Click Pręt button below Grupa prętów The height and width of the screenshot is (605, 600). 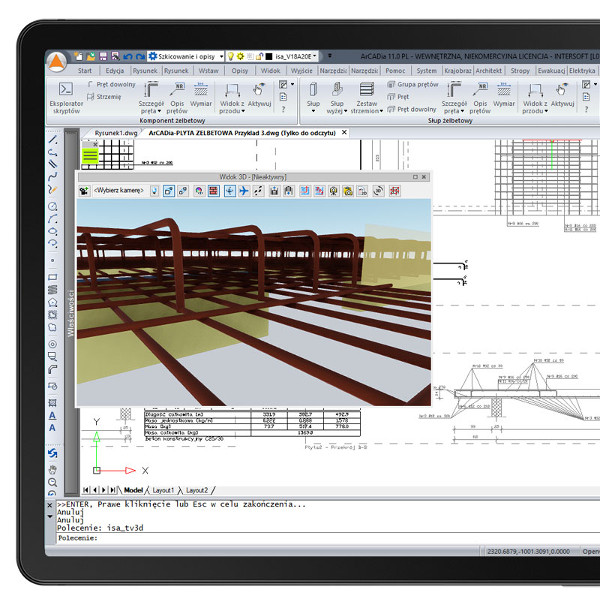tap(398, 96)
